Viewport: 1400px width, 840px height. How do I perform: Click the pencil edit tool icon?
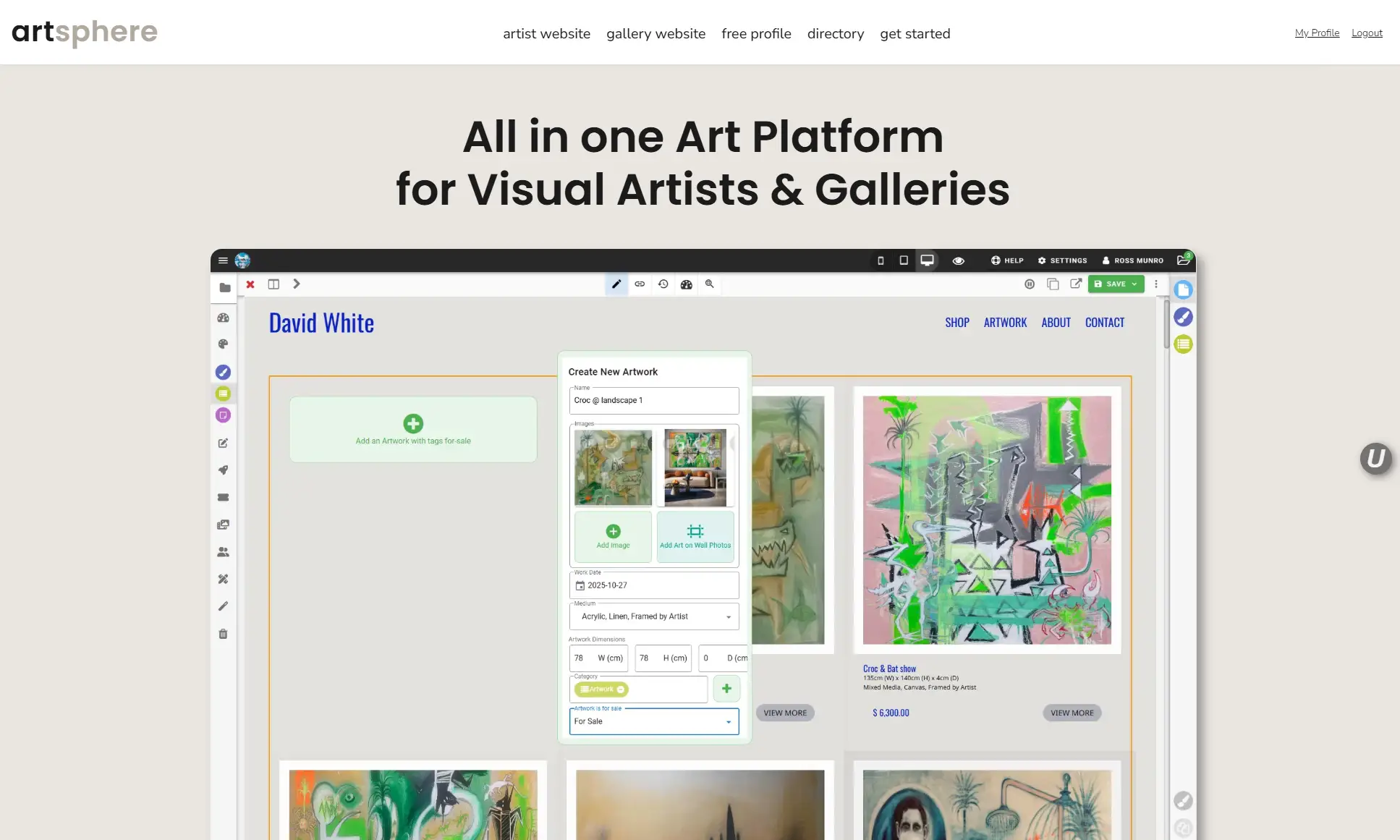click(x=616, y=284)
